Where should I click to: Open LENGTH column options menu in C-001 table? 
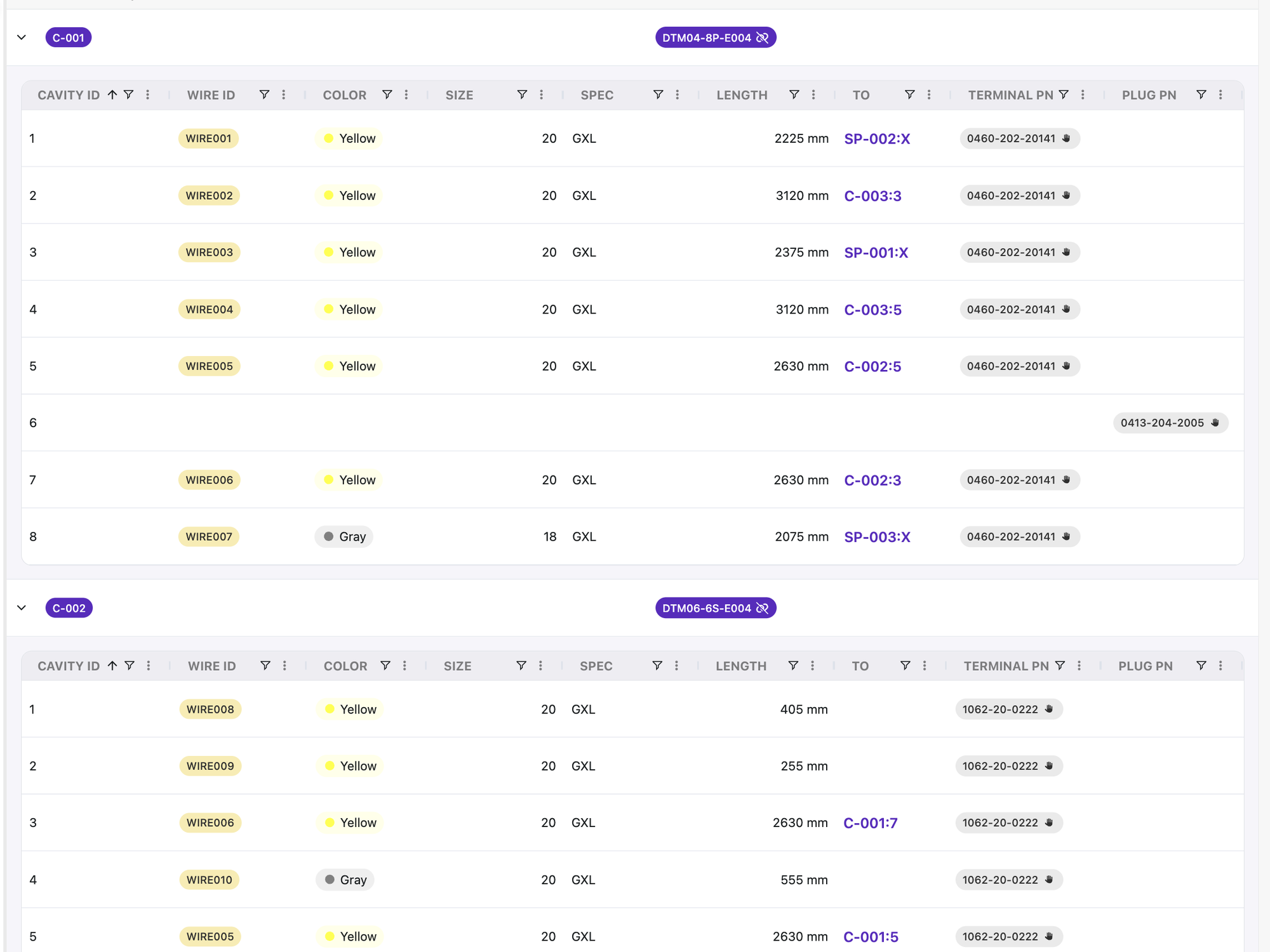[813, 95]
